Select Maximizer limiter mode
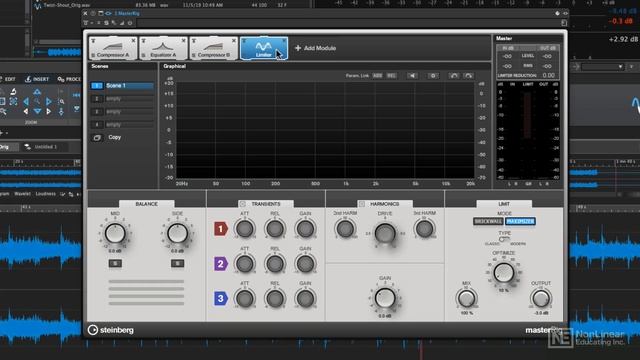Viewport: 640px width, 360px height. [520, 222]
